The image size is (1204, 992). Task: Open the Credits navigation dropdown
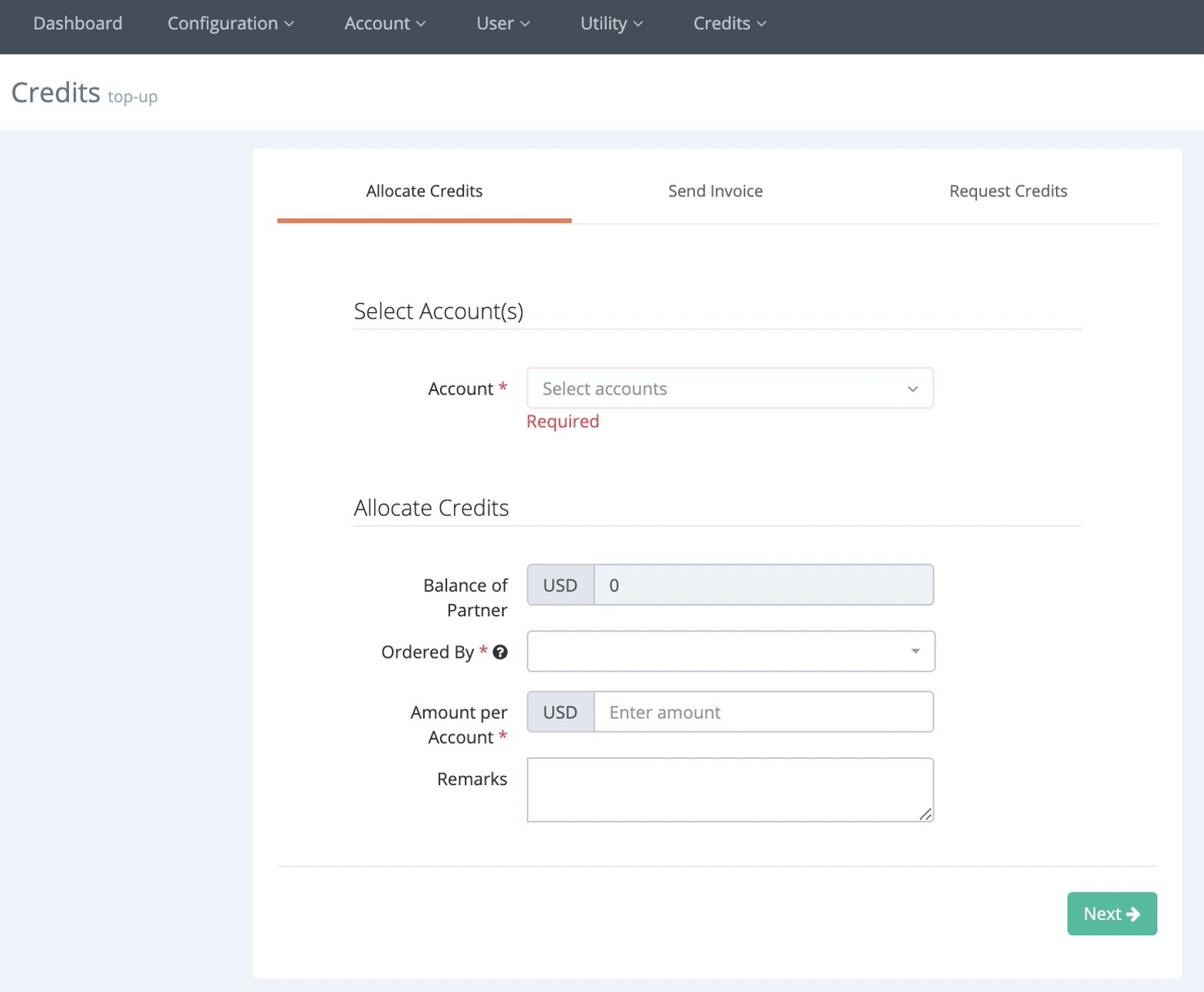coord(729,24)
